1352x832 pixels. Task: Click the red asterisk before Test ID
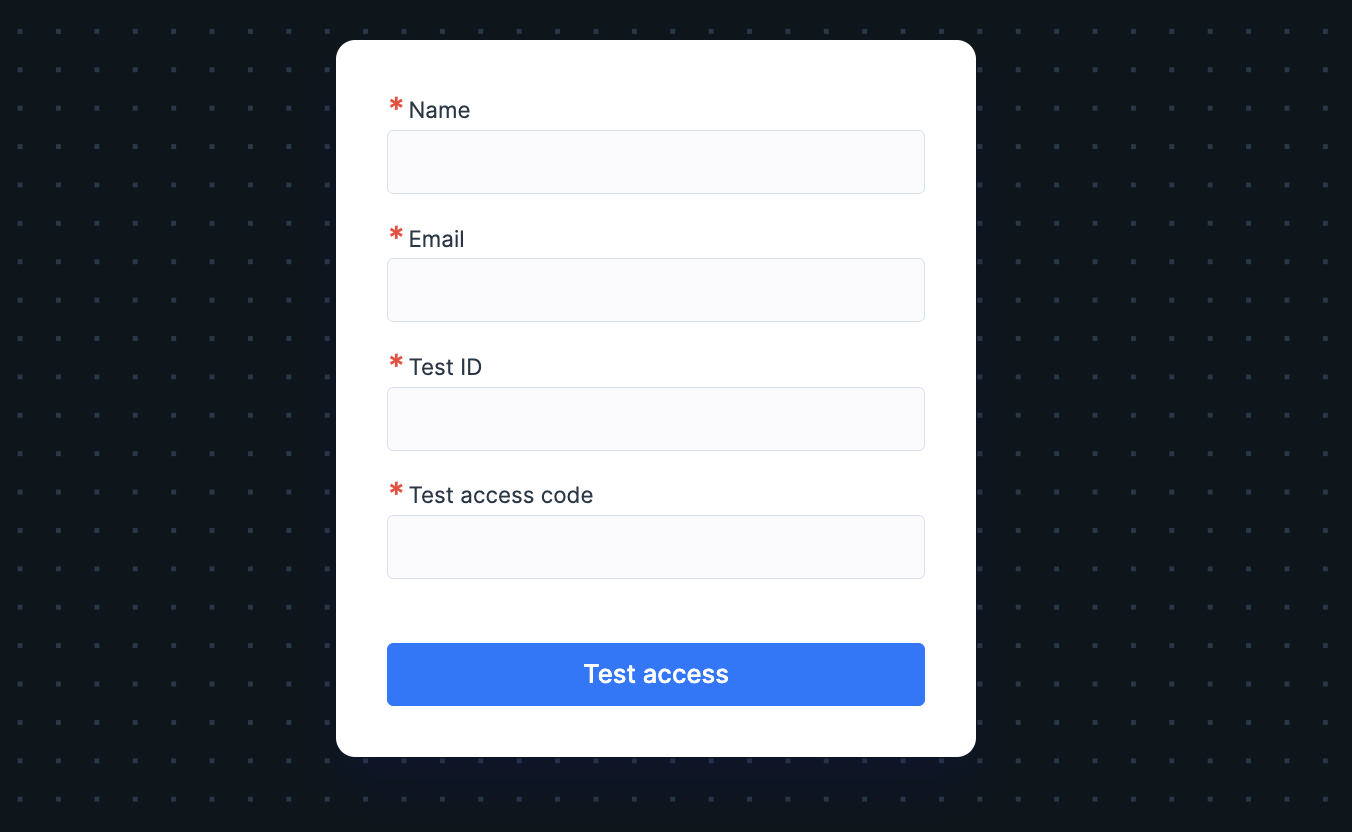pyautogui.click(x=396, y=363)
